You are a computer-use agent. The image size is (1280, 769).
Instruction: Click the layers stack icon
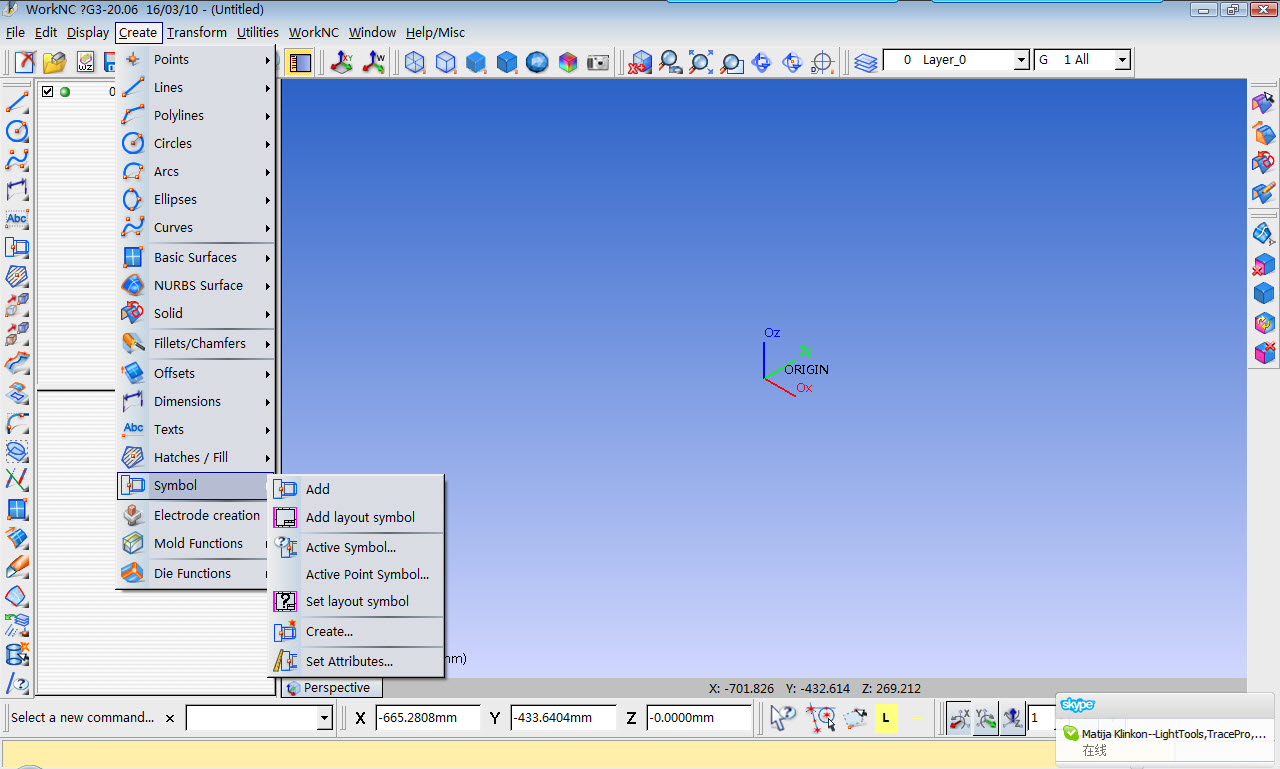click(x=866, y=62)
